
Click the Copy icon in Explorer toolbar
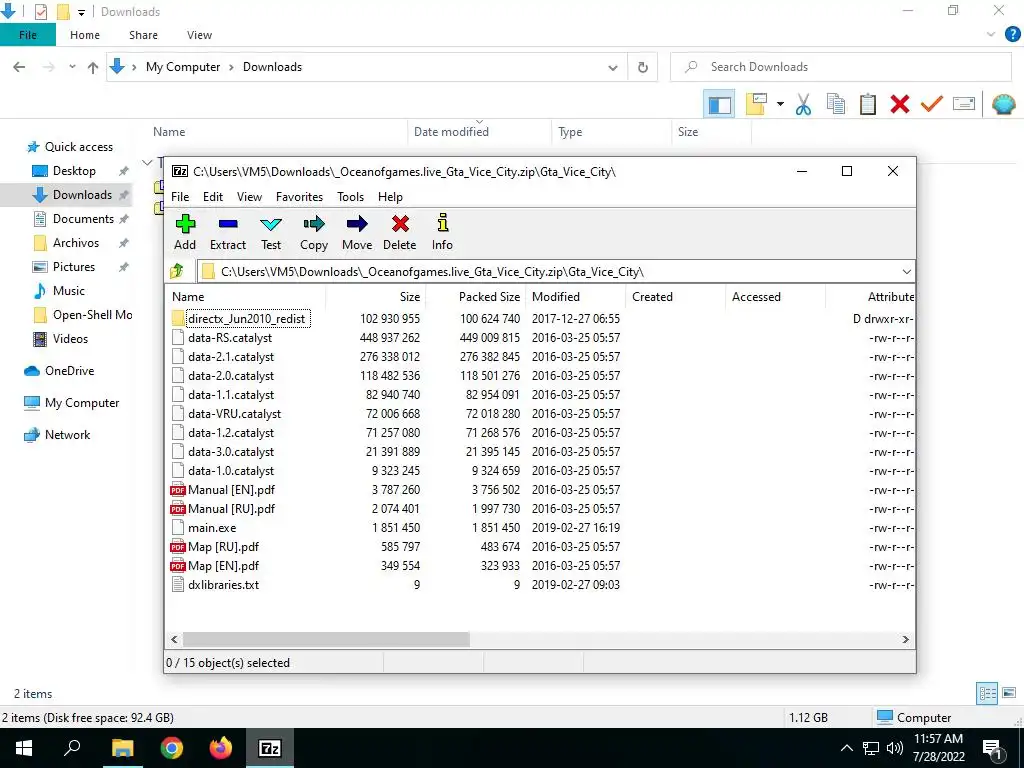836,104
